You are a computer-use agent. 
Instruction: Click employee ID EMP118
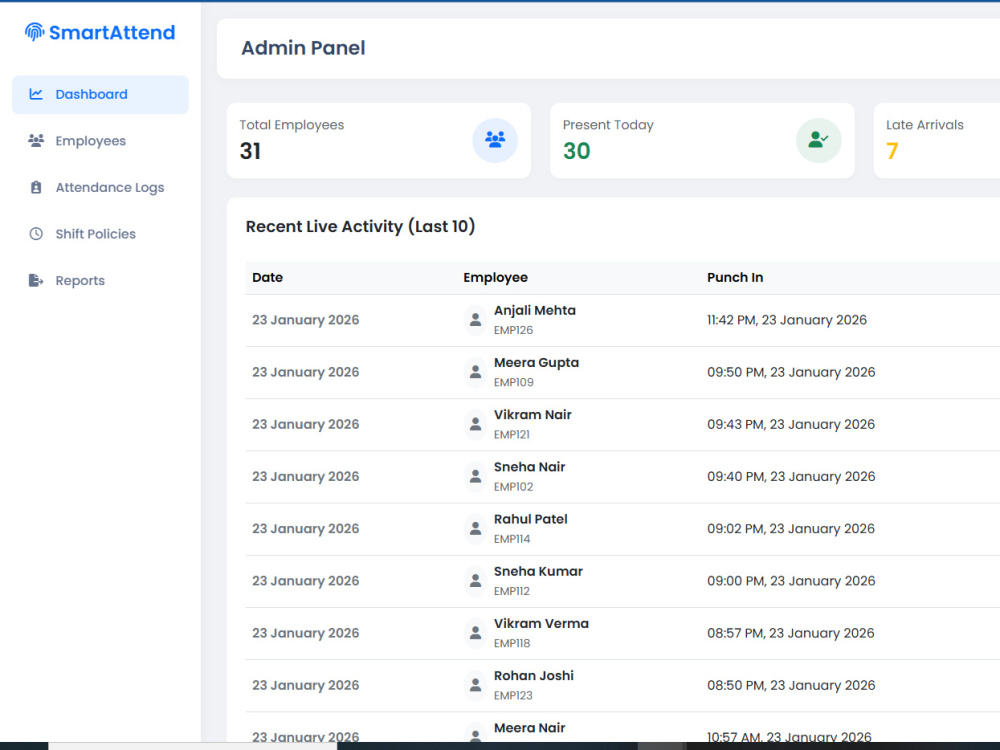[x=511, y=644]
